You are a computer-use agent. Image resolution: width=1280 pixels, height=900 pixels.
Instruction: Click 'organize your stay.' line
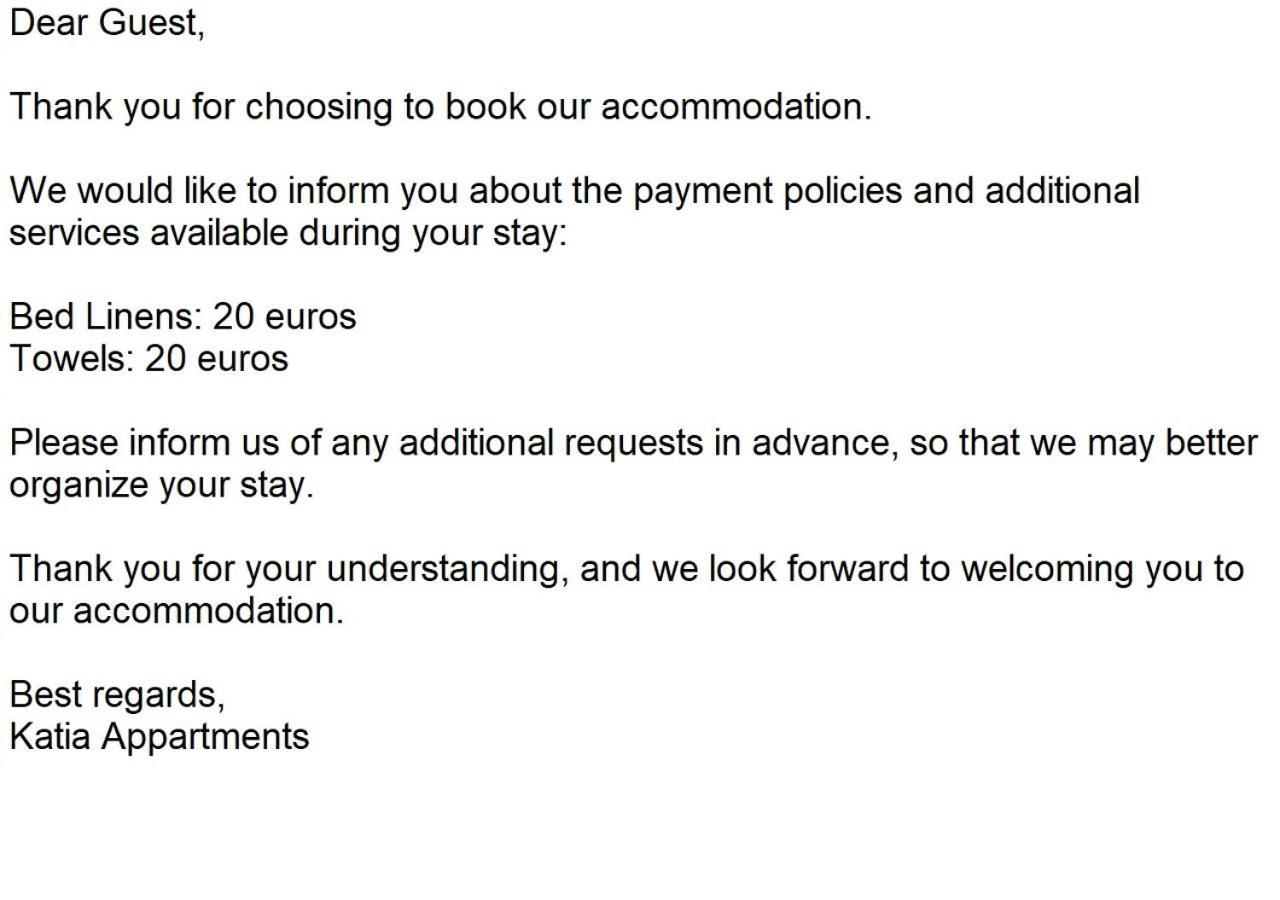[162, 485]
